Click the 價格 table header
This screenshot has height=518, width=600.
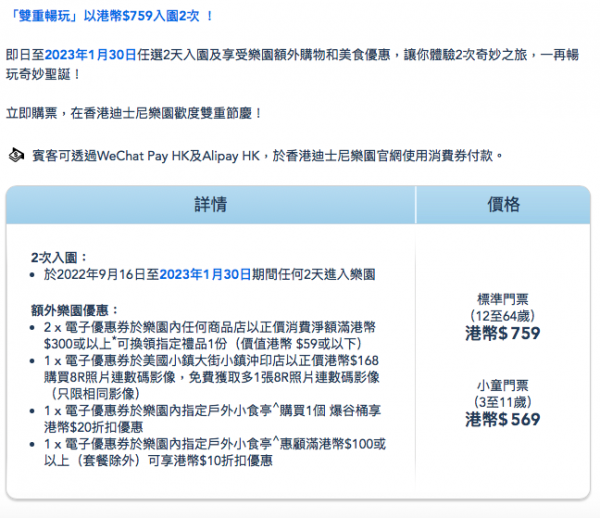[x=503, y=204]
